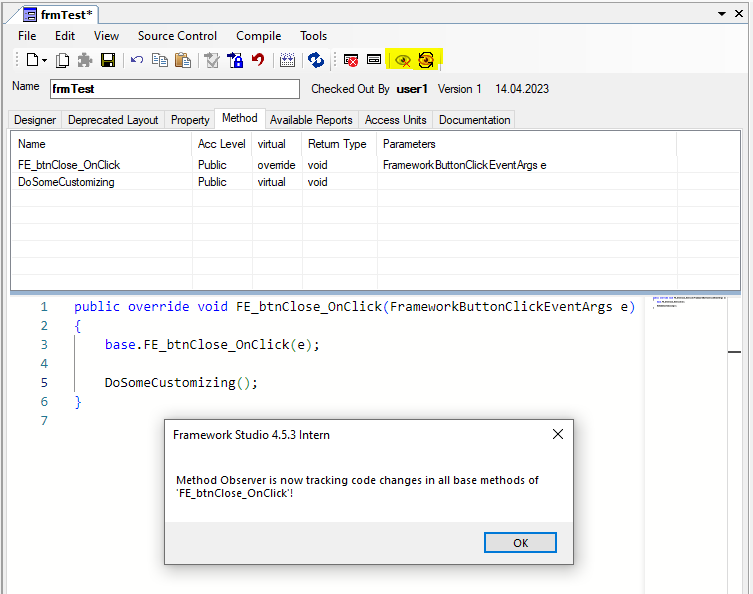
Task: Click the red undo checkout arrow
Action: click(258, 60)
